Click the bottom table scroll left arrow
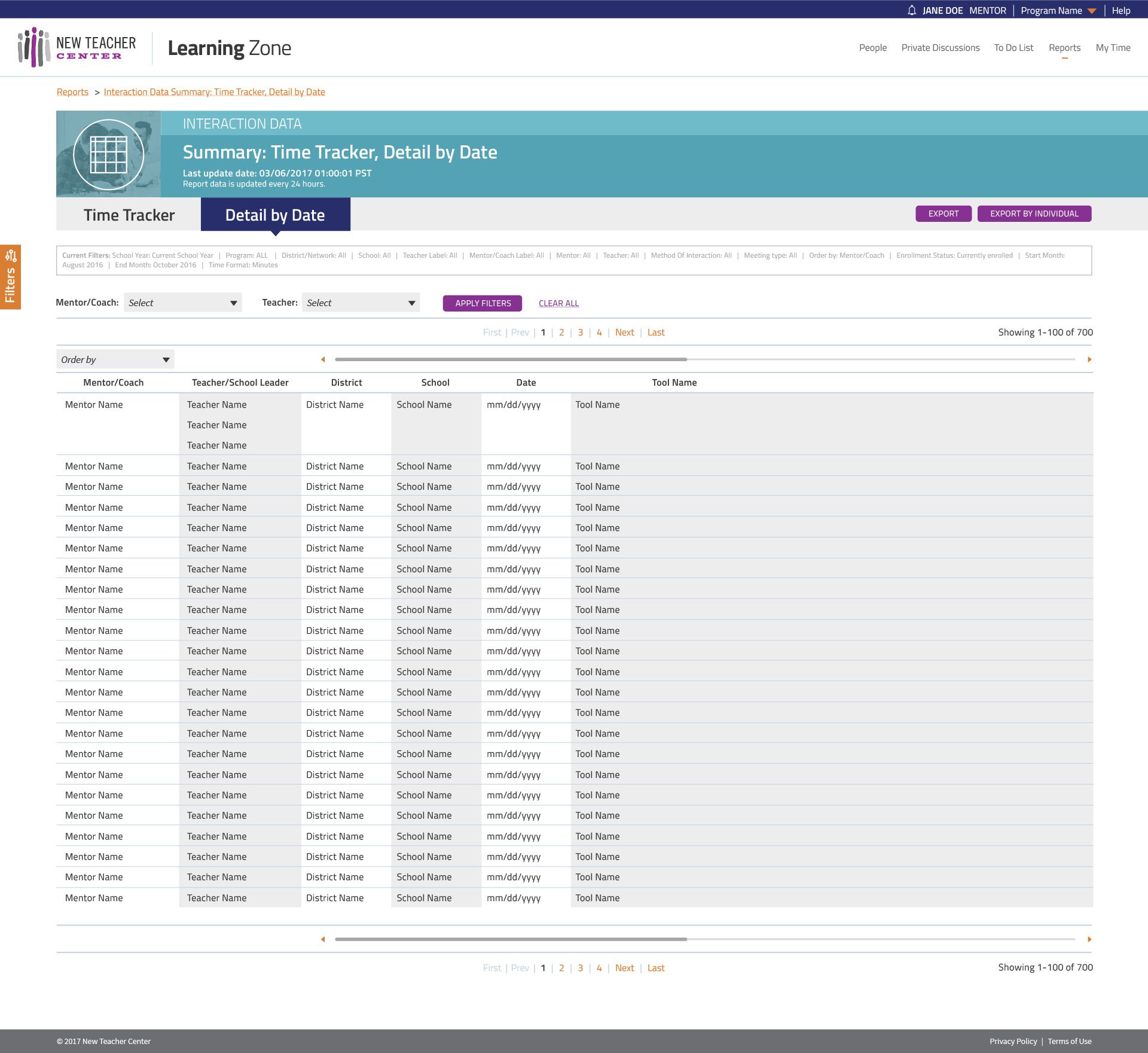The height and width of the screenshot is (1053, 1148). 323,939
